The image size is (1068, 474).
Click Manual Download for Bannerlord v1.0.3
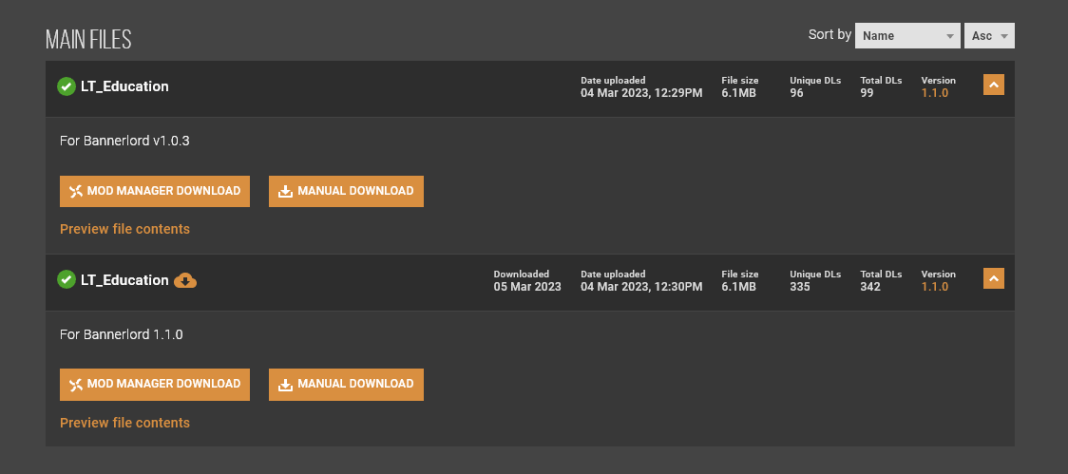coord(346,191)
